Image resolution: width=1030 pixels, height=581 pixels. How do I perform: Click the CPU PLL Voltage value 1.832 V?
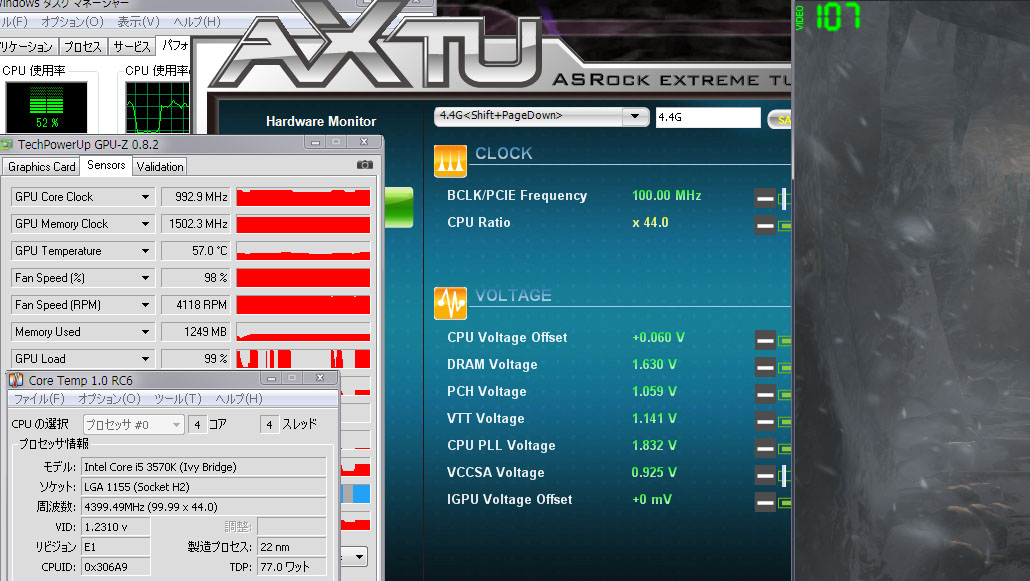pyautogui.click(x=654, y=445)
